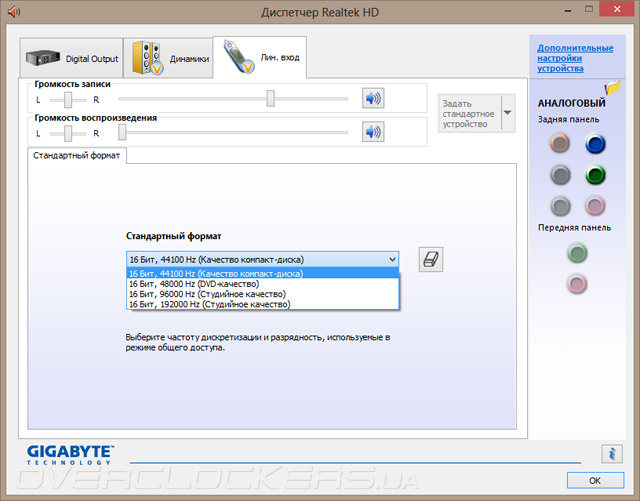The width and height of the screenshot is (640, 501).
Task: Switch to the Динамики tab
Action: tap(168, 58)
